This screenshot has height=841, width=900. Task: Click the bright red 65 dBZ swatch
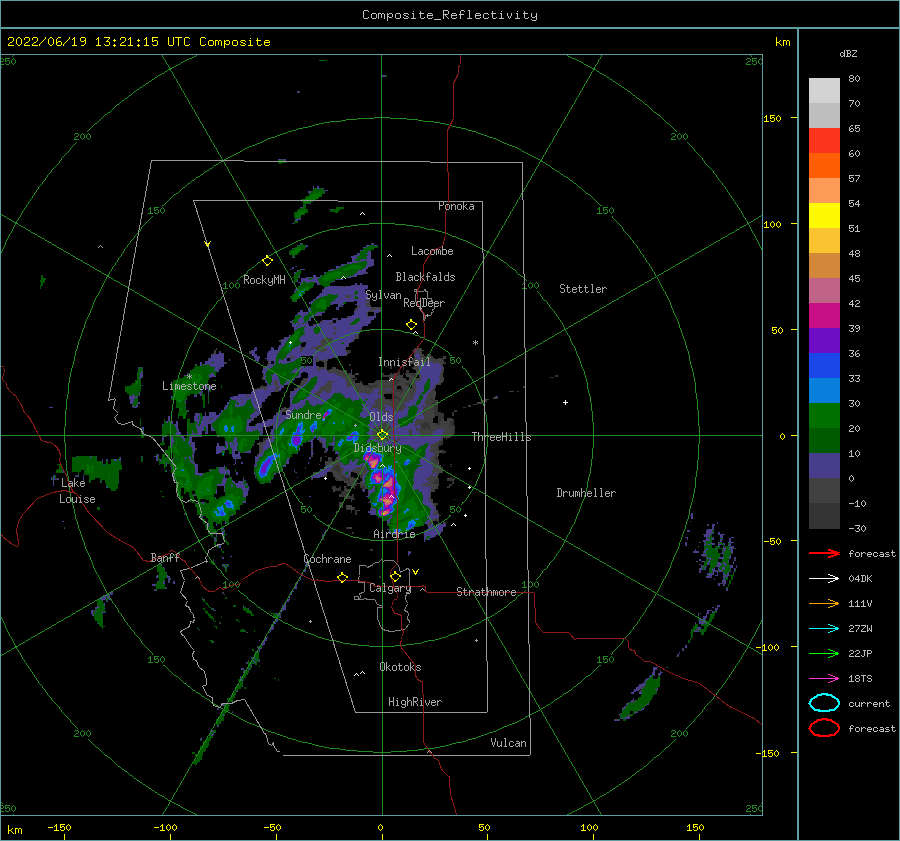(824, 141)
